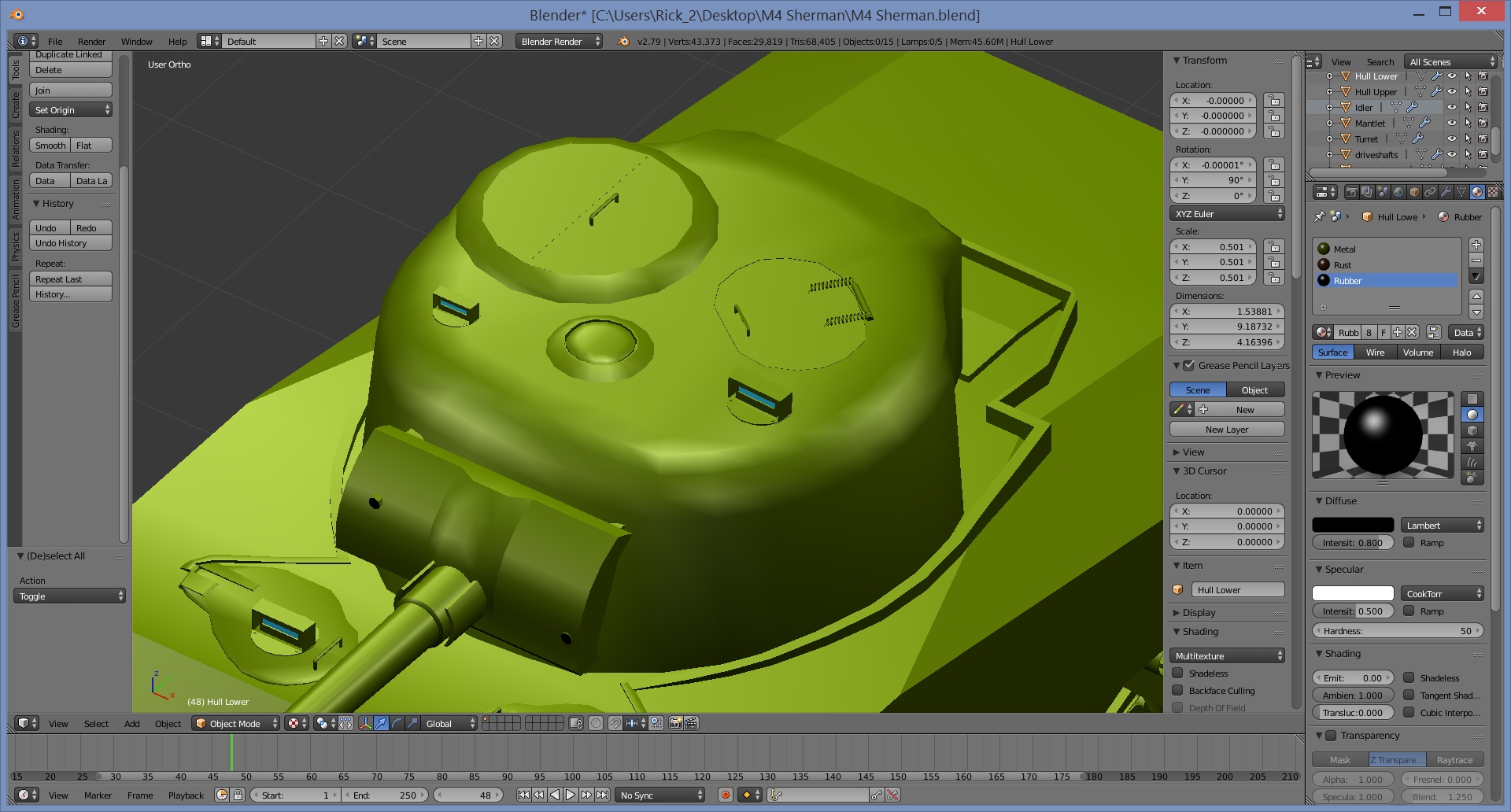The image size is (1511, 812).
Task: Expand the Hull Upper outliner tree item
Action: click(x=1329, y=92)
